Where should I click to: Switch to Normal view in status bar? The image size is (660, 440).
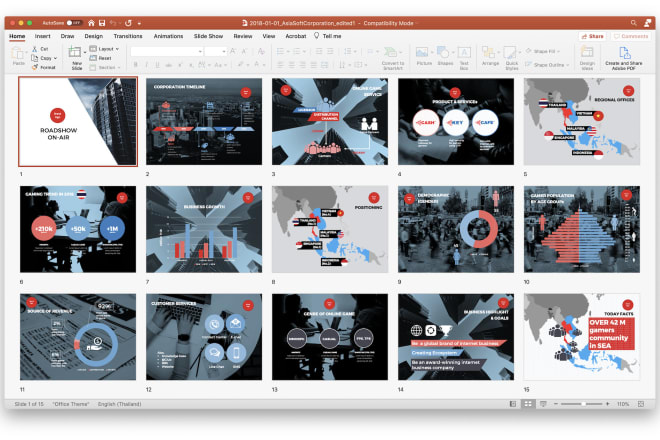point(512,404)
